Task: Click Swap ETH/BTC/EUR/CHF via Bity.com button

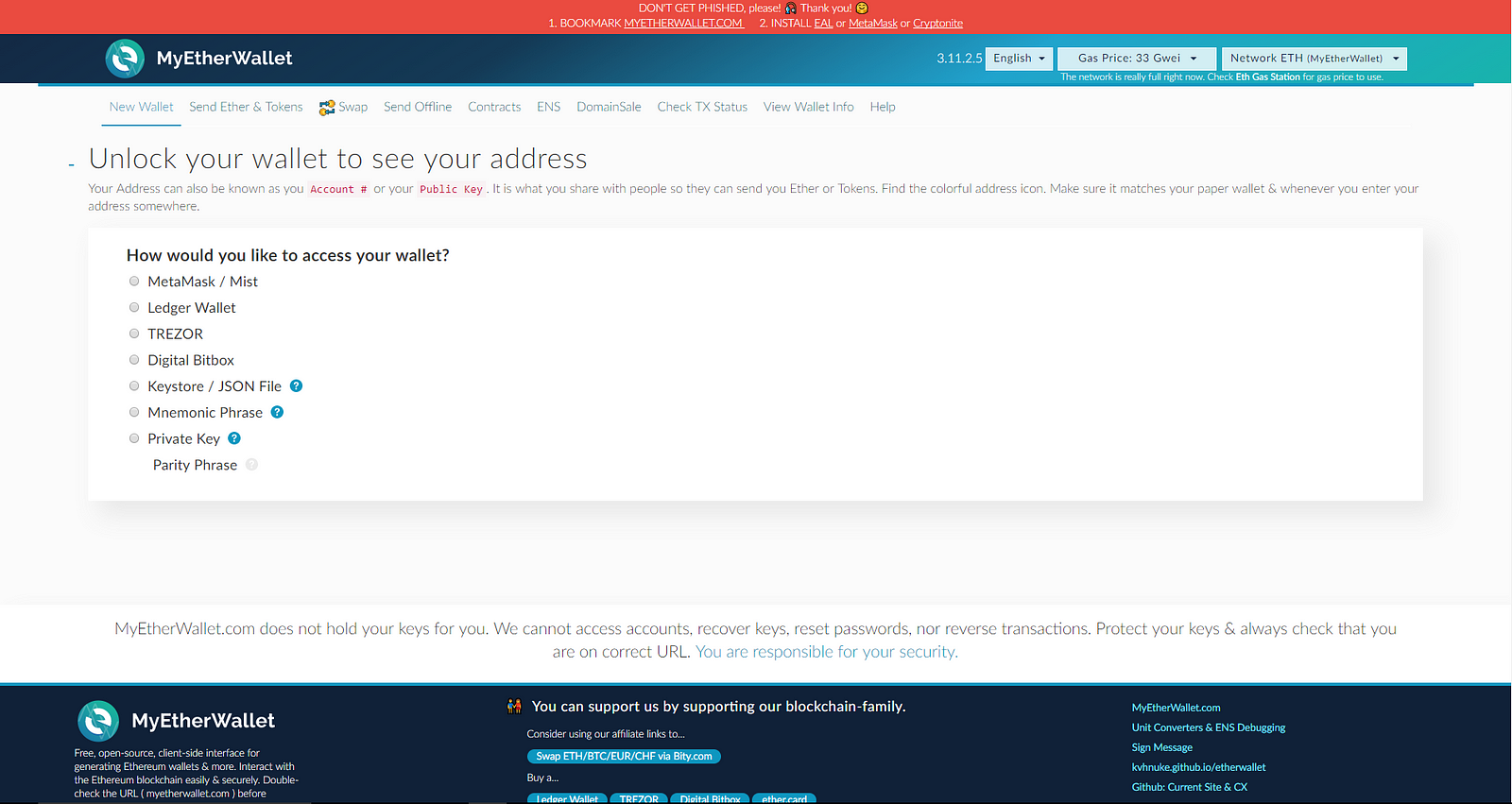Action: [624, 756]
